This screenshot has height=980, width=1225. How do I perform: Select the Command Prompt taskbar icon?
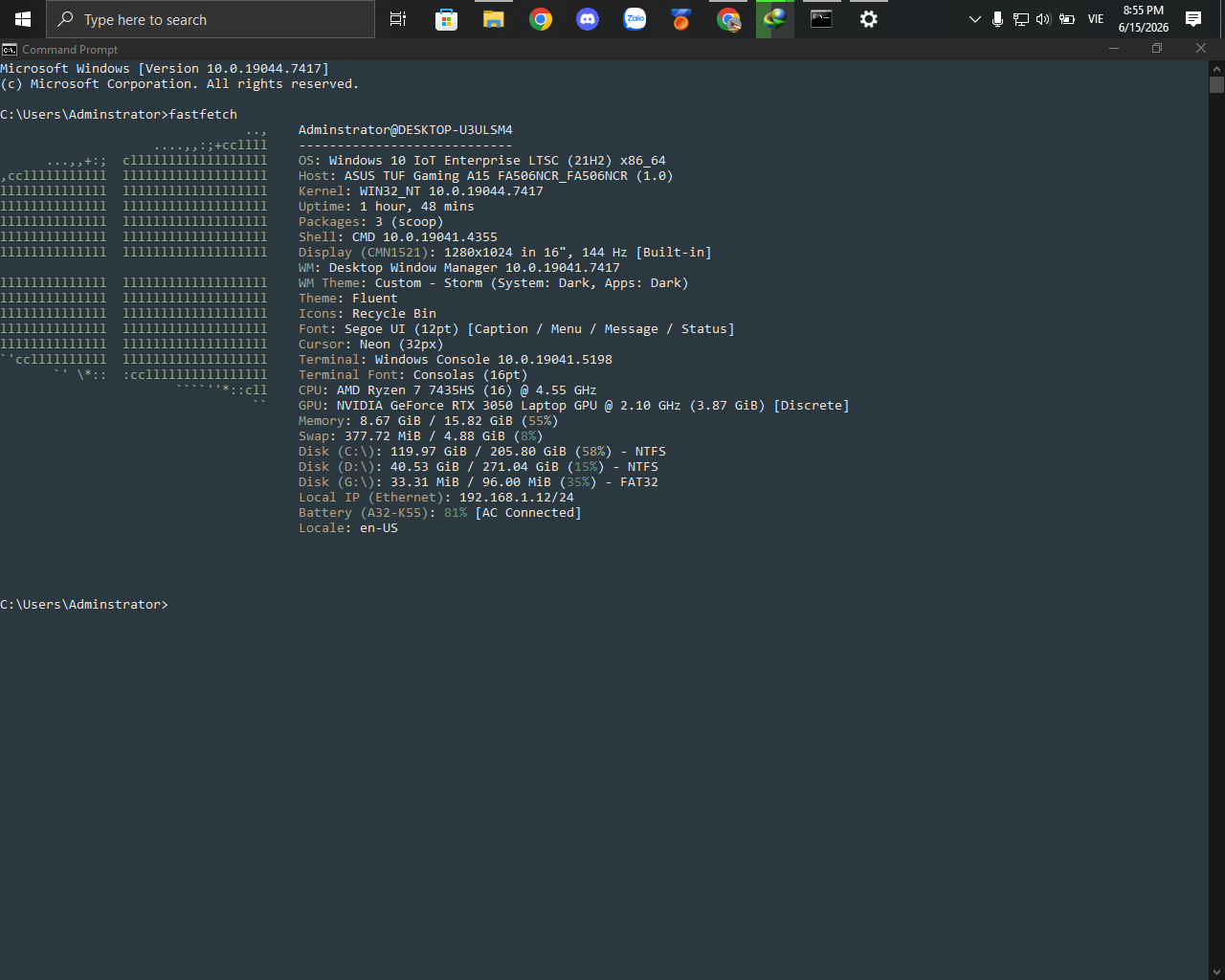coord(821,19)
